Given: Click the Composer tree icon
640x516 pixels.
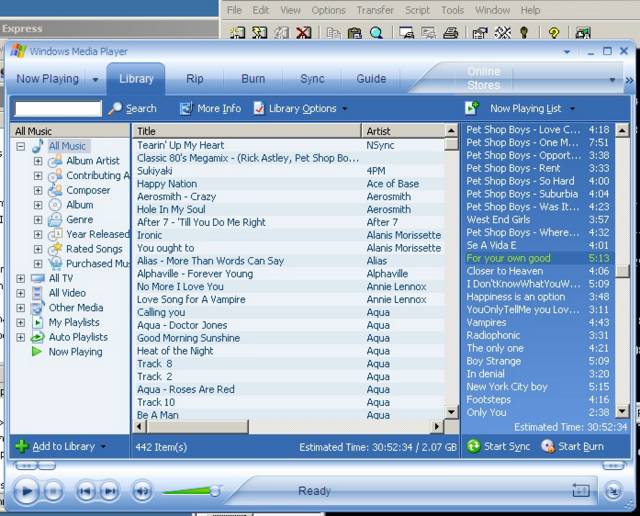Looking at the screenshot, I should pyautogui.click(x=55, y=190).
